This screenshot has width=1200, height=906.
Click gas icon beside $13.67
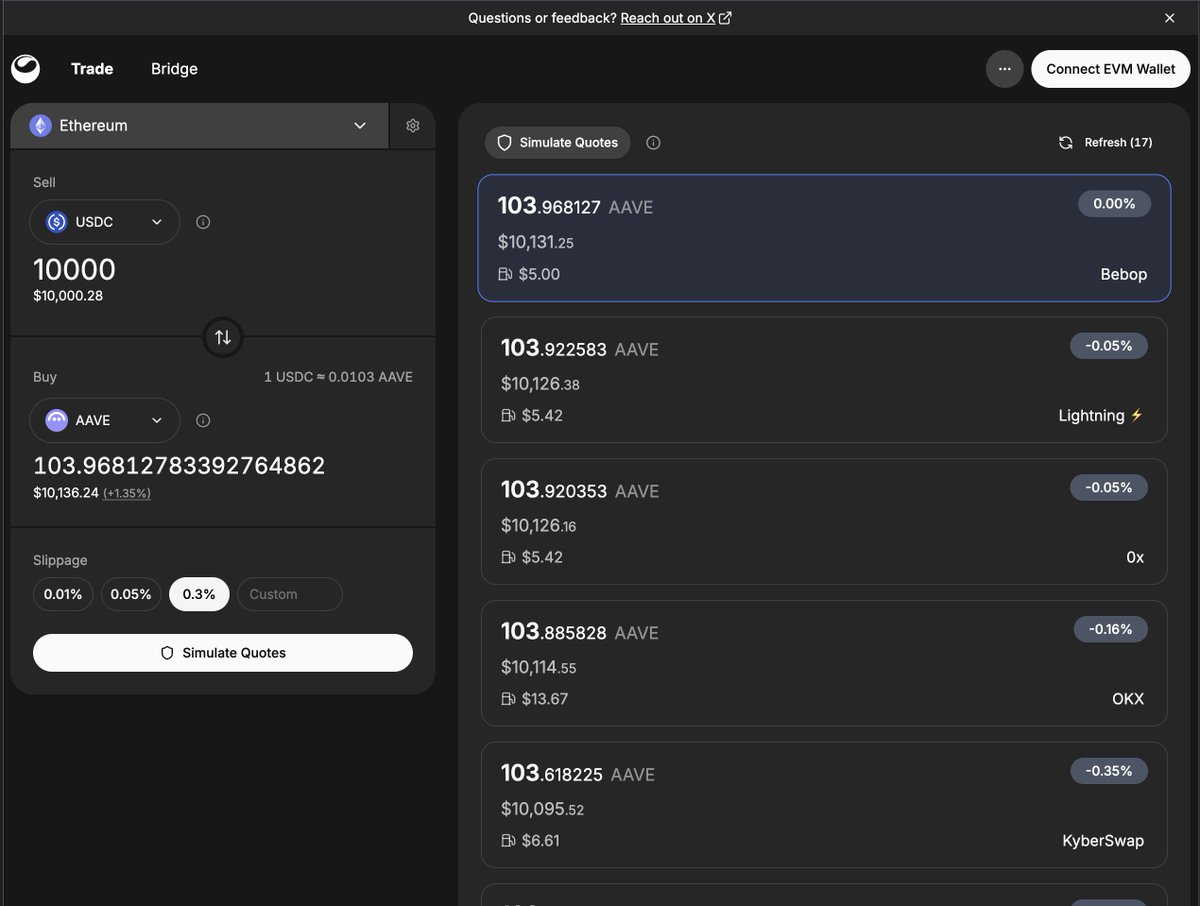(509, 699)
